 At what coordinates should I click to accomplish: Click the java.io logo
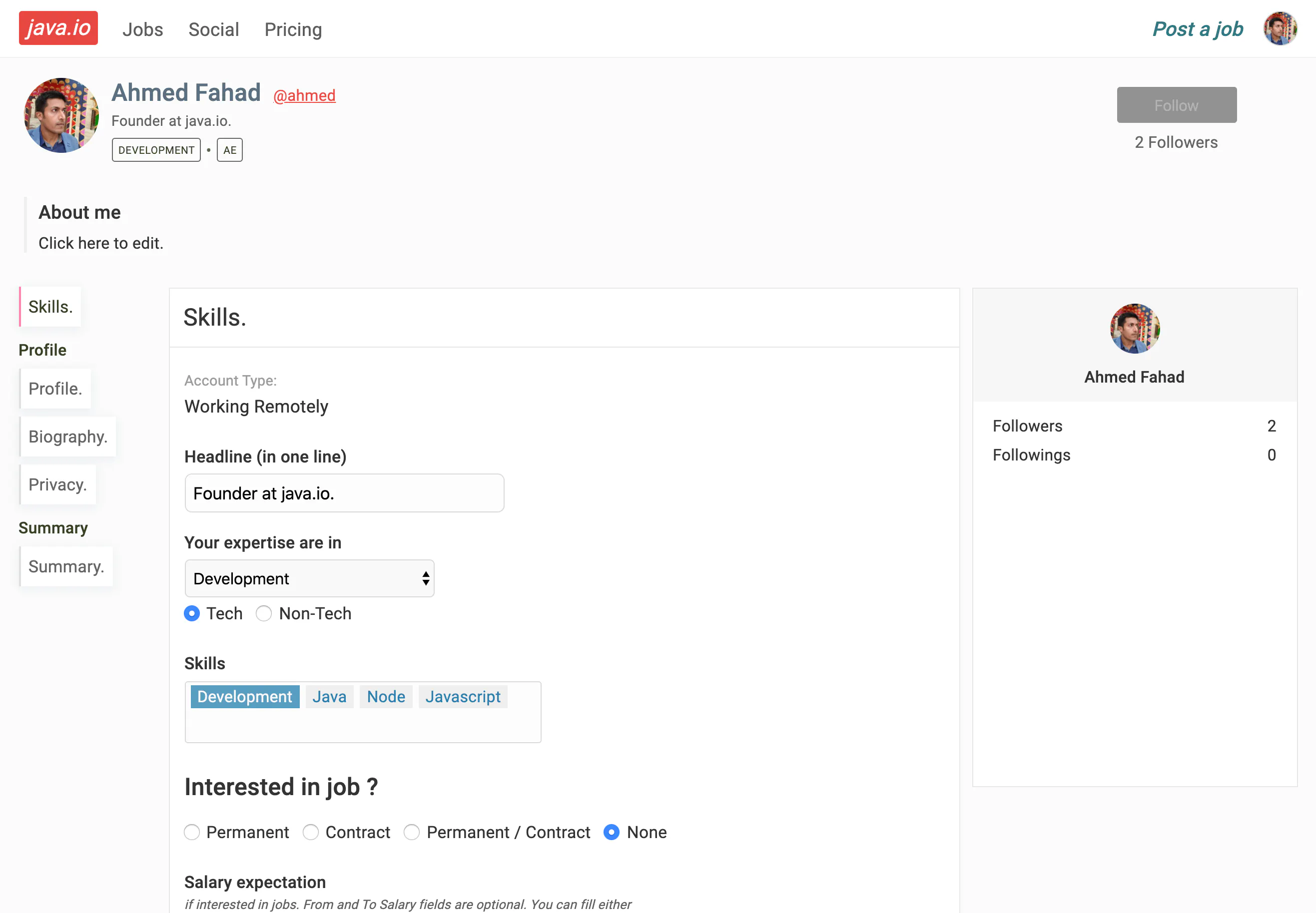[58, 28]
